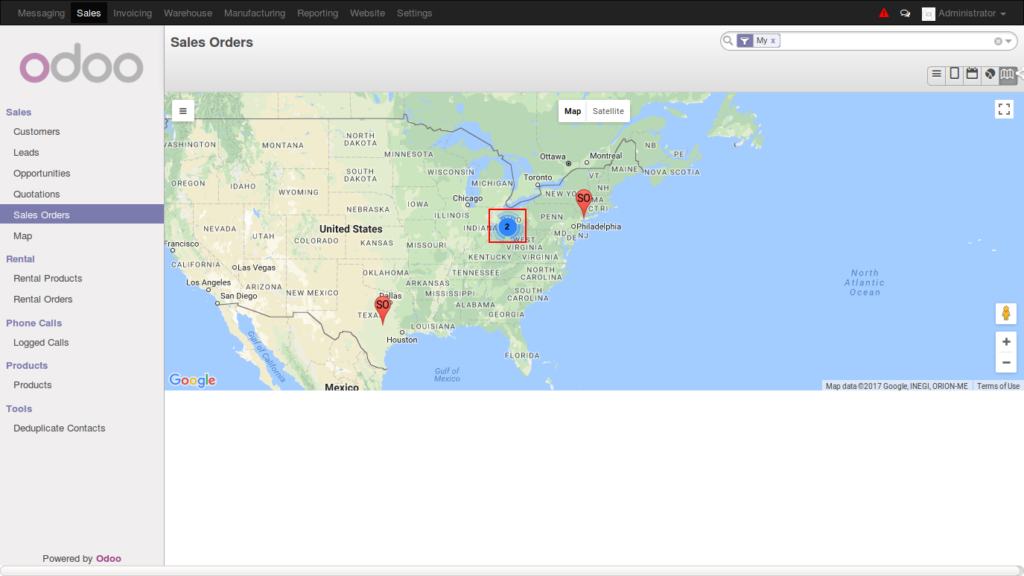Switch to graph view

(x=989, y=74)
